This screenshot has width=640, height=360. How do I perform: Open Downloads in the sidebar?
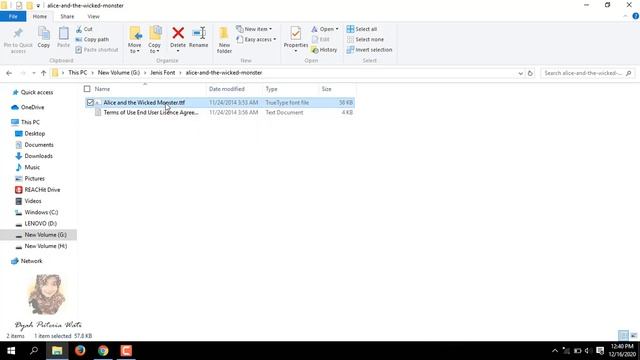click(x=38, y=156)
